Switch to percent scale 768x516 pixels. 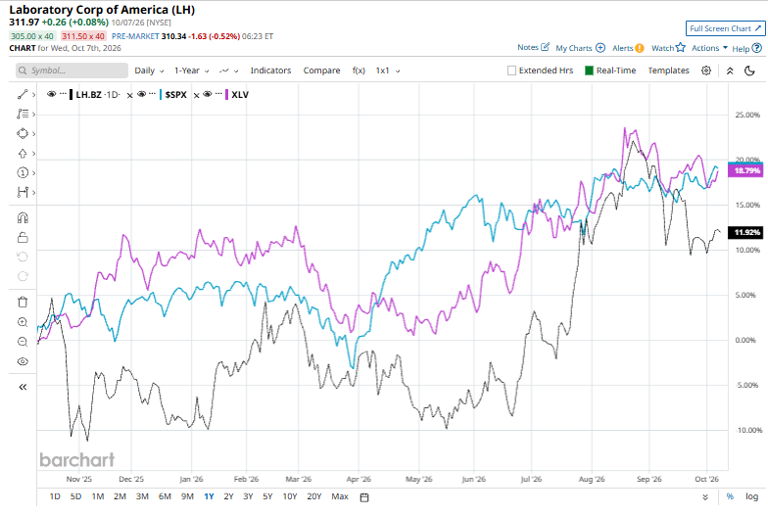730,496
